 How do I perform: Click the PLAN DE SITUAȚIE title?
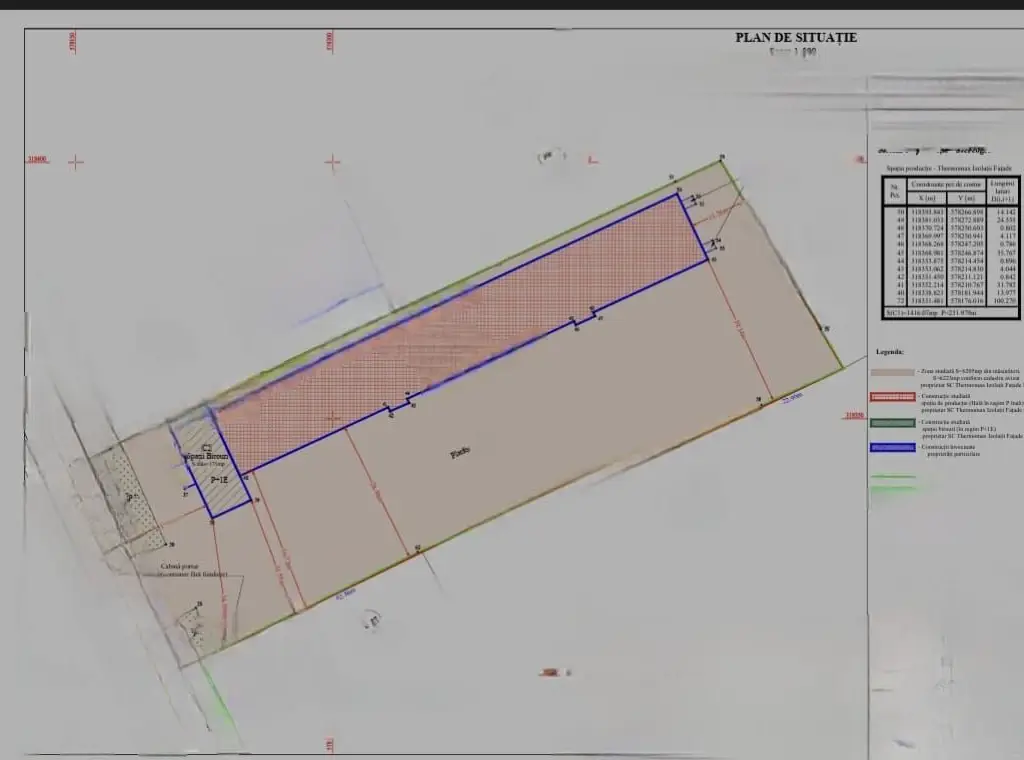pos(795,38)
